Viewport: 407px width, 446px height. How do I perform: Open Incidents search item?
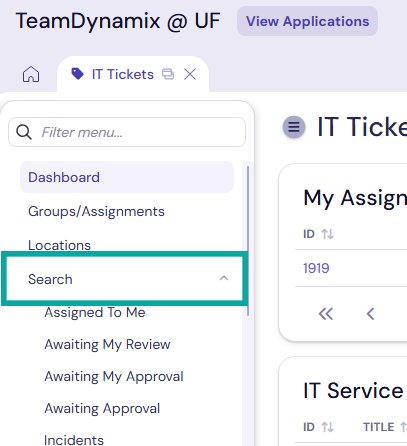pyautogui.click(x=74, y=440)
